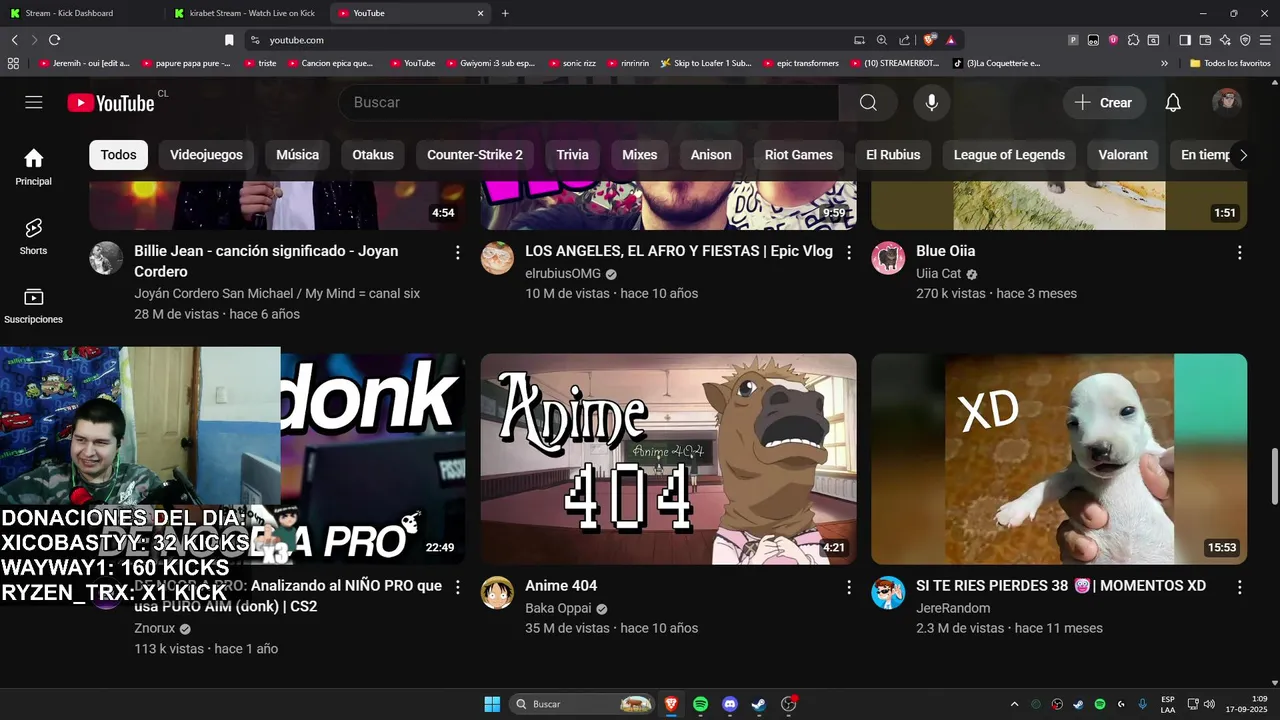Start voice search with the microphone
Image resolution: width=1280 pixels, height=720 pixels.
tap(931, 102)
